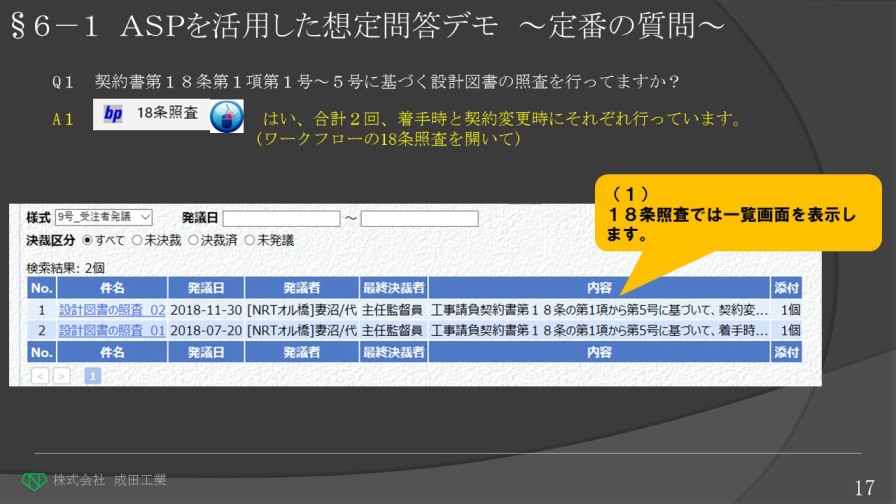Click the 発議者 column header in top row
The height and width of the screenshot is (504, 896).
pyautogui.click(x=300, y=288)
